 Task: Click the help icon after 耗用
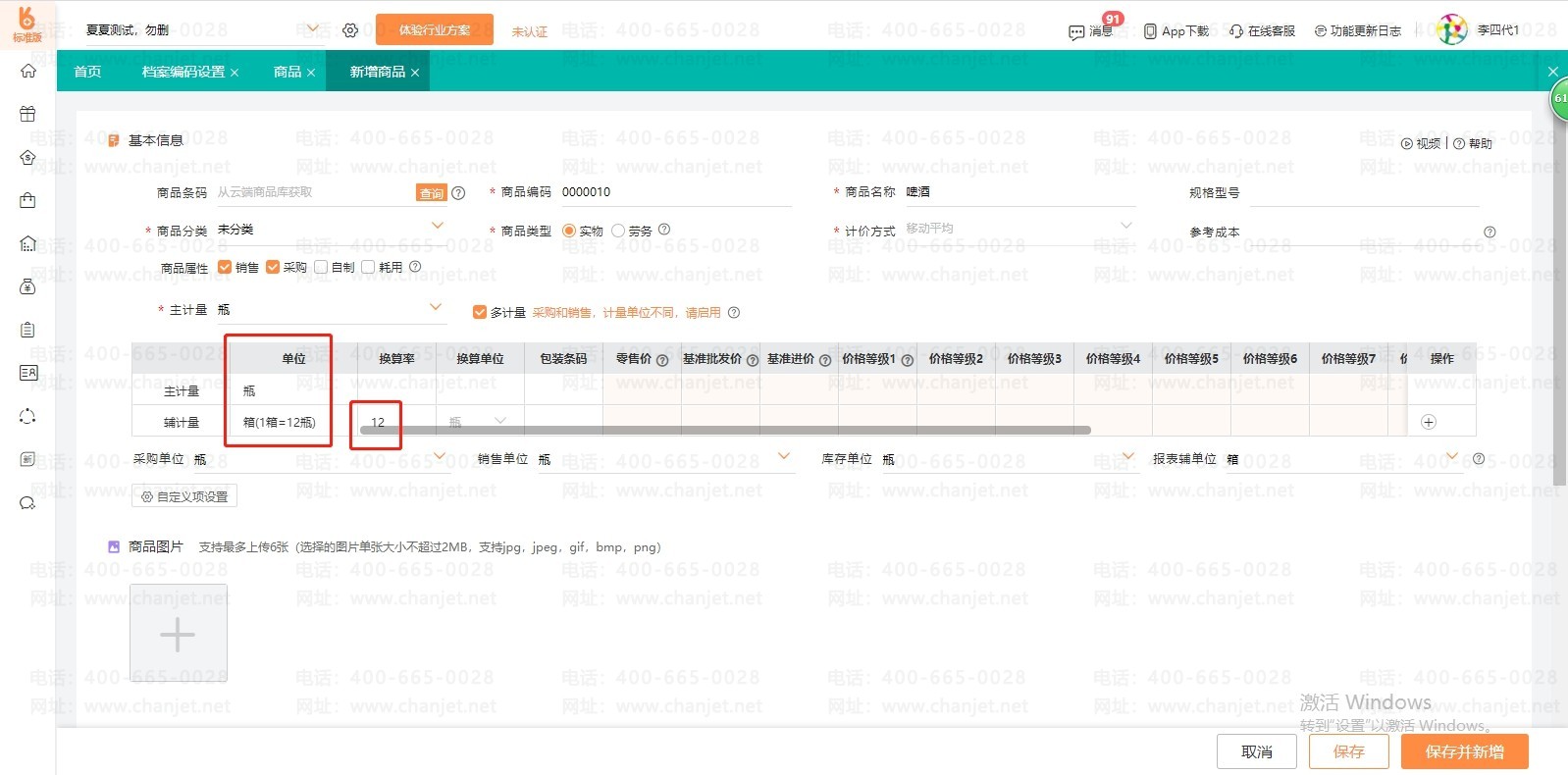[415, 267]
